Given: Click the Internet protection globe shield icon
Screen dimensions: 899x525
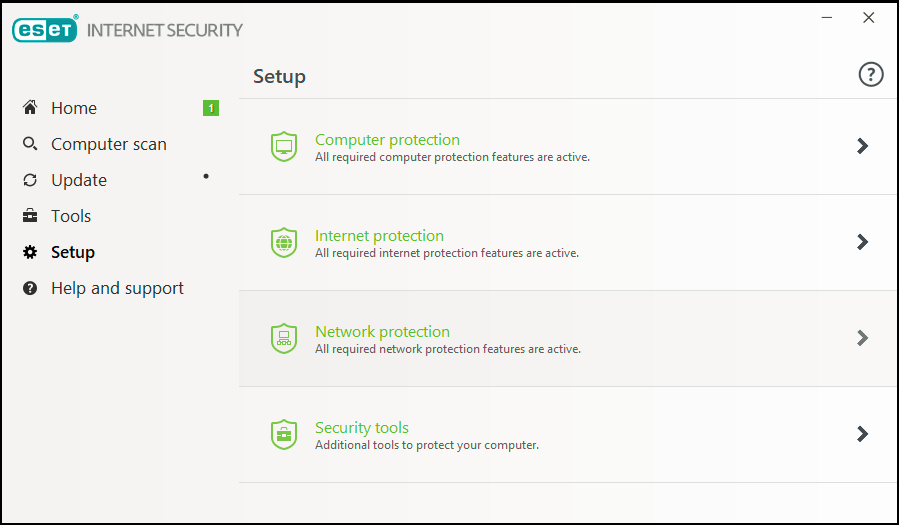Looking at the screenshot, I should pyautogui.click(x=284, y=243).
